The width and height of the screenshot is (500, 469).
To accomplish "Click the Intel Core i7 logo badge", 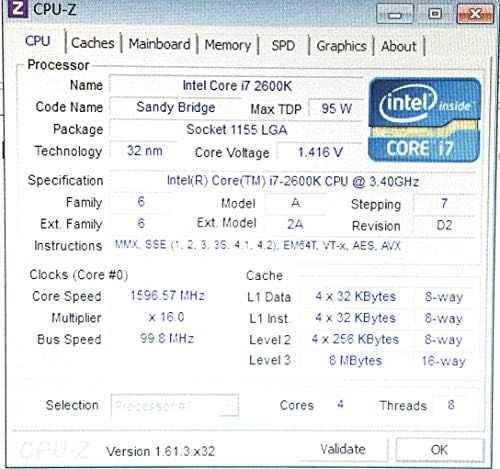I will pos(425,120).
